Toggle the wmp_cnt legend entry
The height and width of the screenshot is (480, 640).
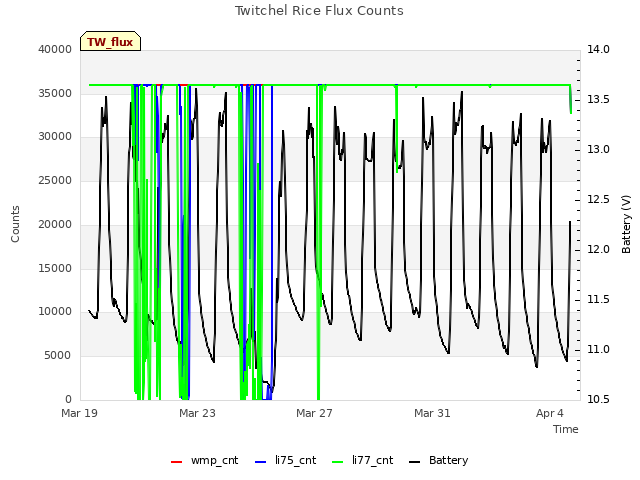pyautogui.click(x=204, y=461)
